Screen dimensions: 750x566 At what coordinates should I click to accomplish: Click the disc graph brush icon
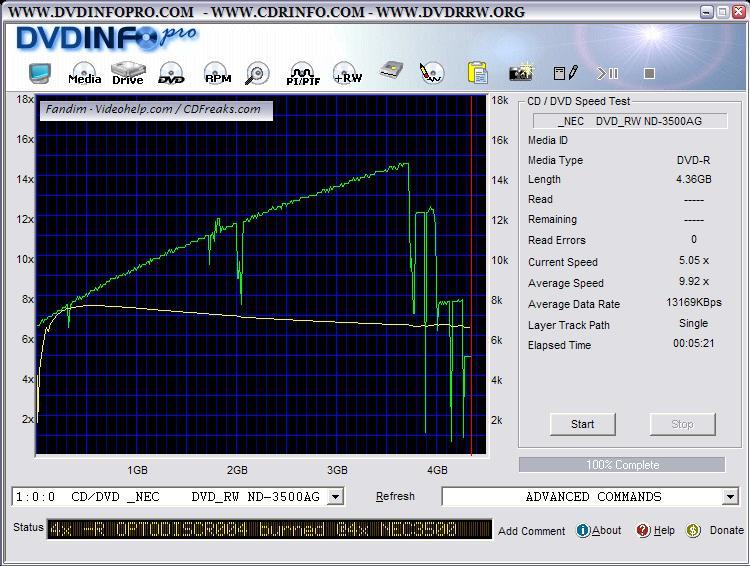point(431,73)
